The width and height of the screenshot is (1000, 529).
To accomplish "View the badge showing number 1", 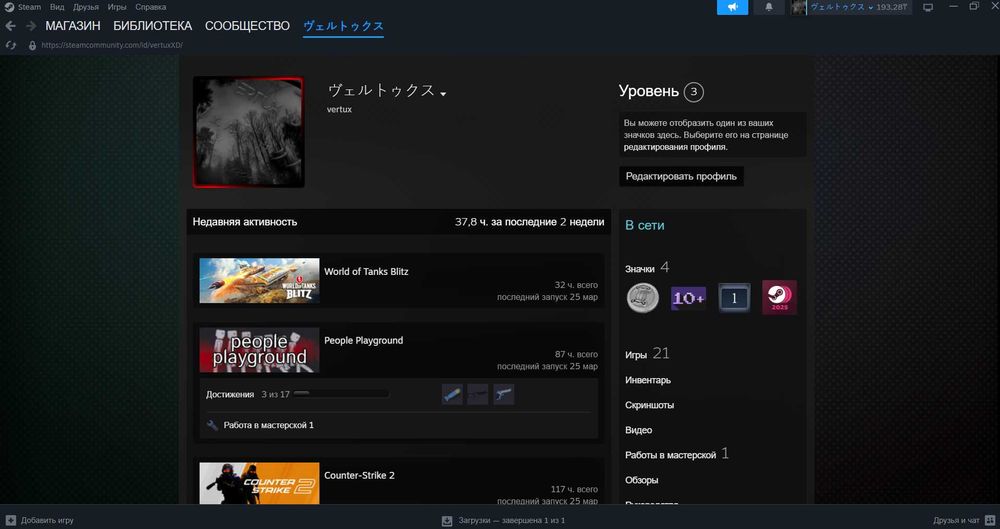I will 734,298.
